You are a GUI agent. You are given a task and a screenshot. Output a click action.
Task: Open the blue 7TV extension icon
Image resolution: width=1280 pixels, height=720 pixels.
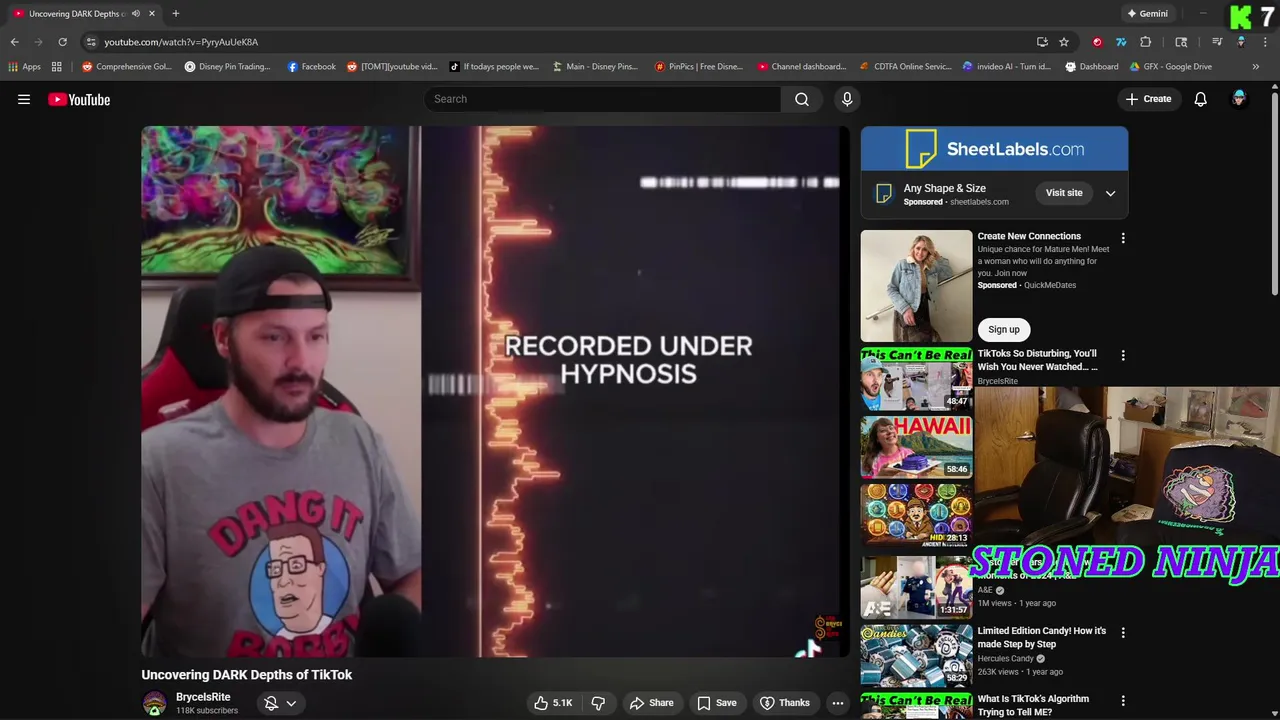tap(1121, 42)
